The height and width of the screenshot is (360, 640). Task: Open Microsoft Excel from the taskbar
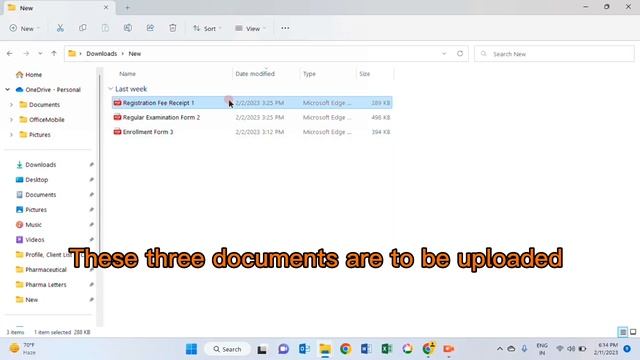[387, 349]
